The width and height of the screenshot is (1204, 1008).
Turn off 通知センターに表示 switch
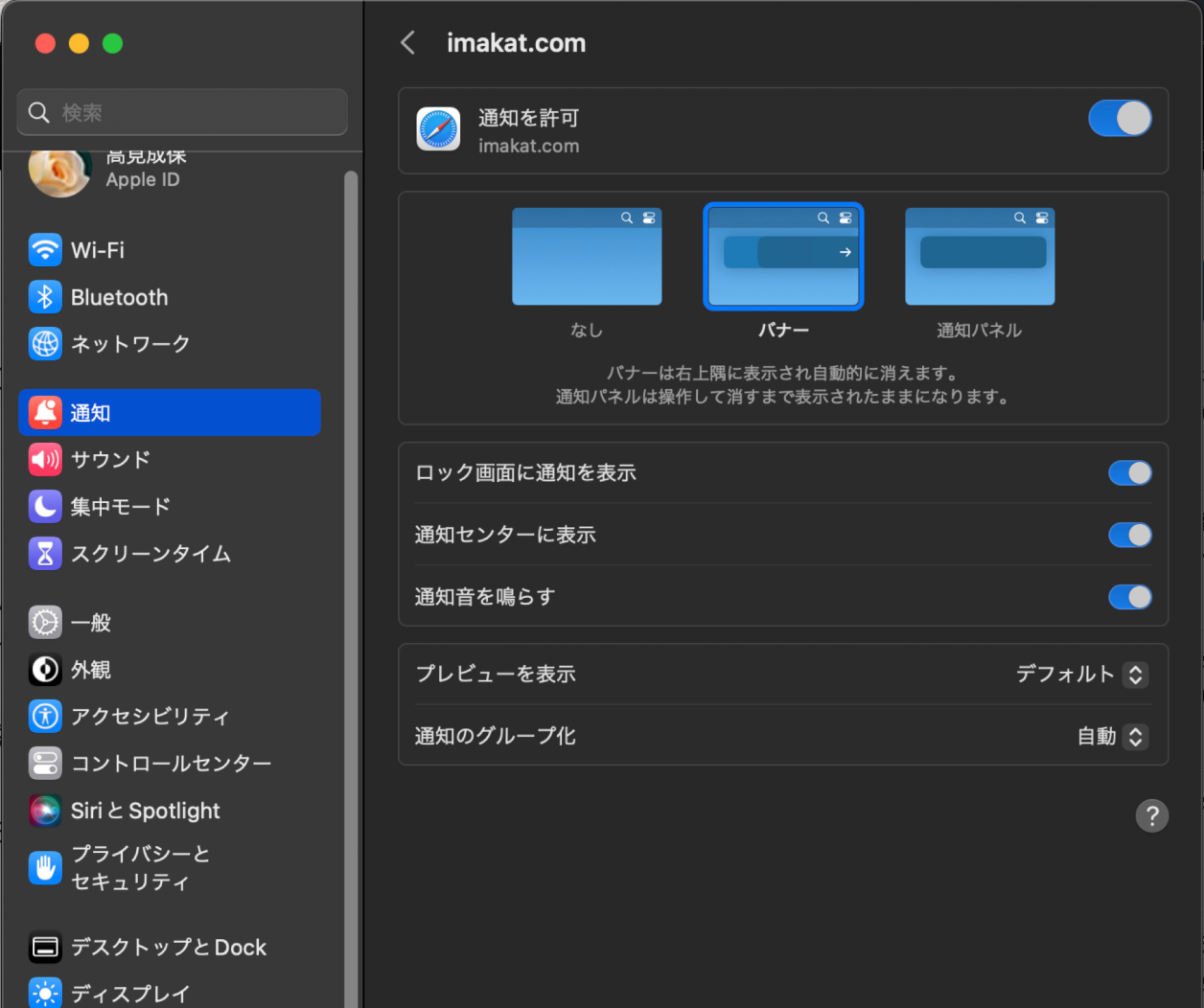1129,535
